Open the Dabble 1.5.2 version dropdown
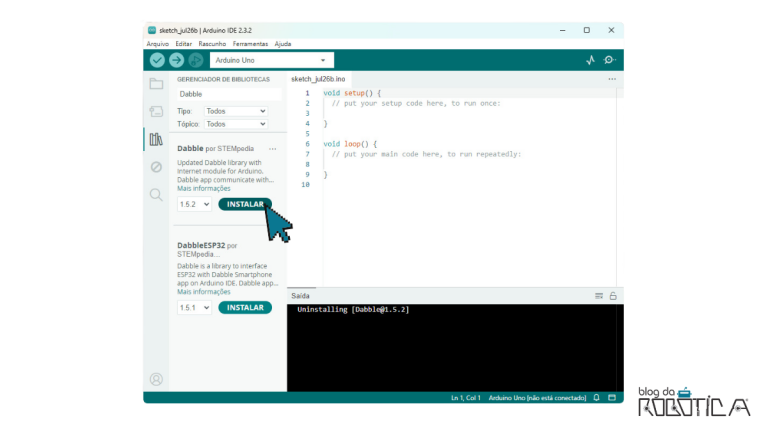This screenshot has height=432, width=768. 194,204
